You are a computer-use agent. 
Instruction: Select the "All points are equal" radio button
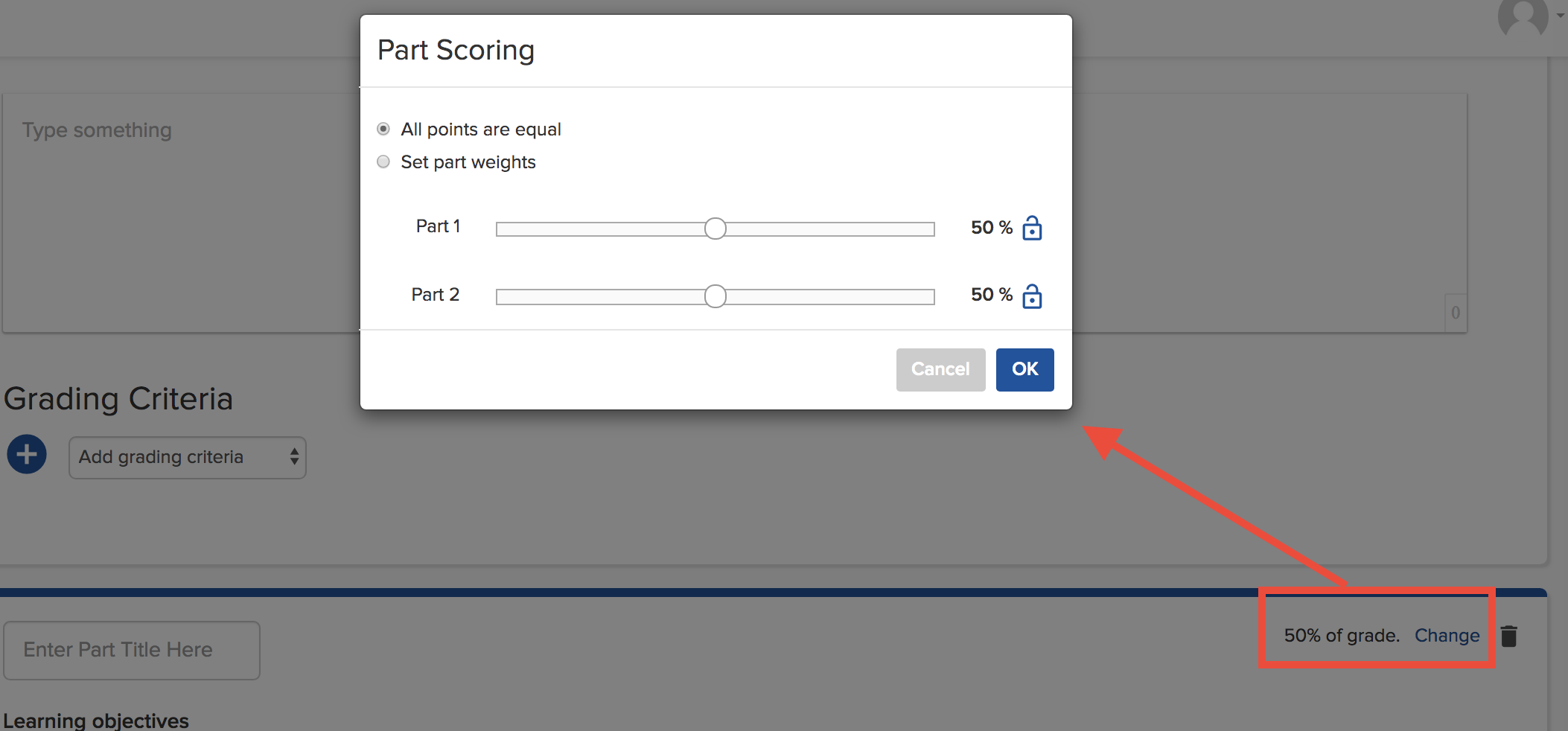point(383,129)
